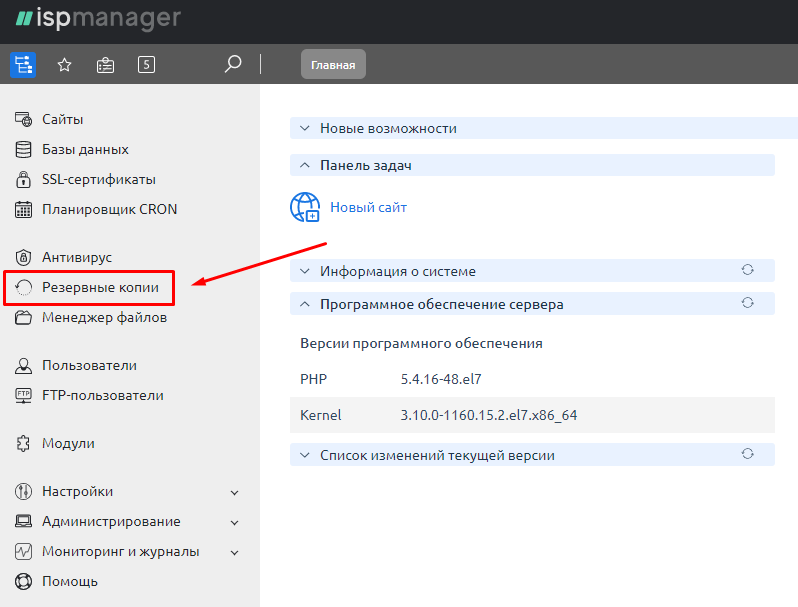Expand the Настройки sidebar menu
Screen dimensions: 798x607
(234, 492)
